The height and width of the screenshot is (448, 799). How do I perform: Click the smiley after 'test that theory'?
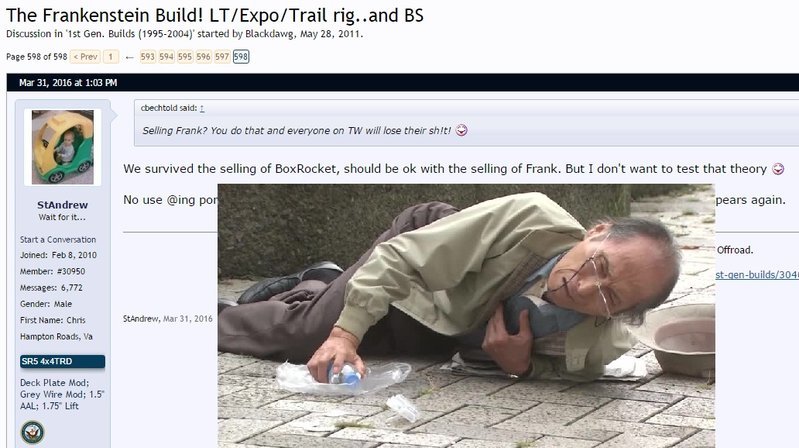[778, 169]
